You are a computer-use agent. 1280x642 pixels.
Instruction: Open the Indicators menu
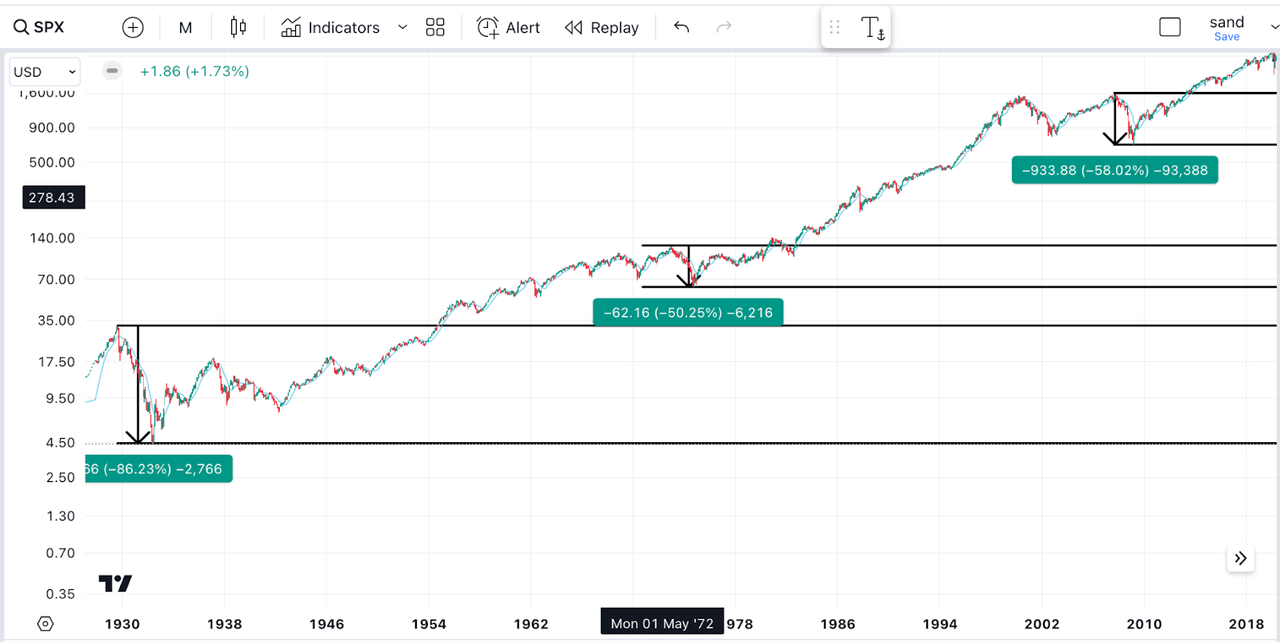330,27
